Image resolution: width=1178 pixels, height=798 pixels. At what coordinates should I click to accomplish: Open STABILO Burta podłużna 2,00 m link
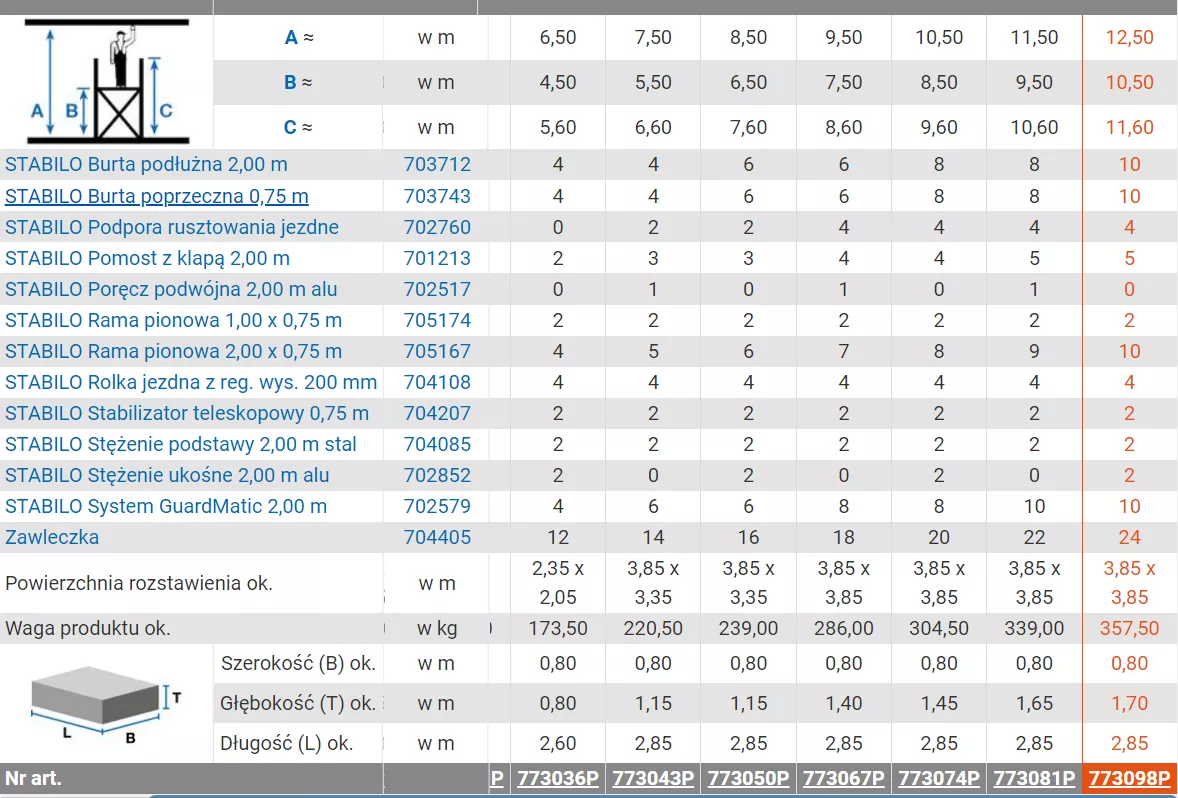(146, 165)
